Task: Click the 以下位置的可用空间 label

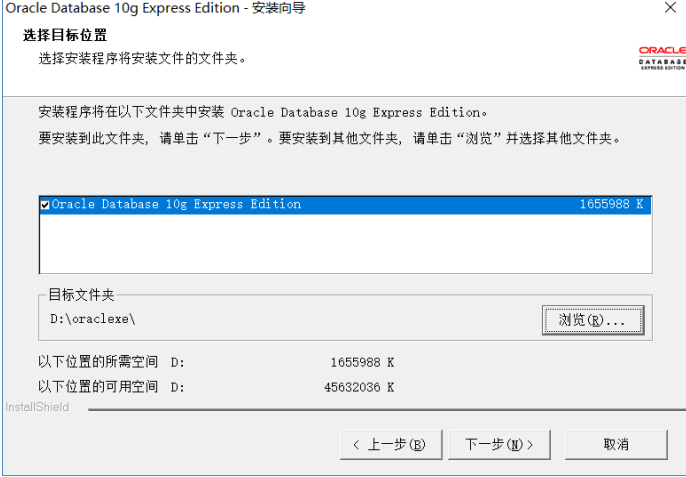Action: click(x=98, y=387)
